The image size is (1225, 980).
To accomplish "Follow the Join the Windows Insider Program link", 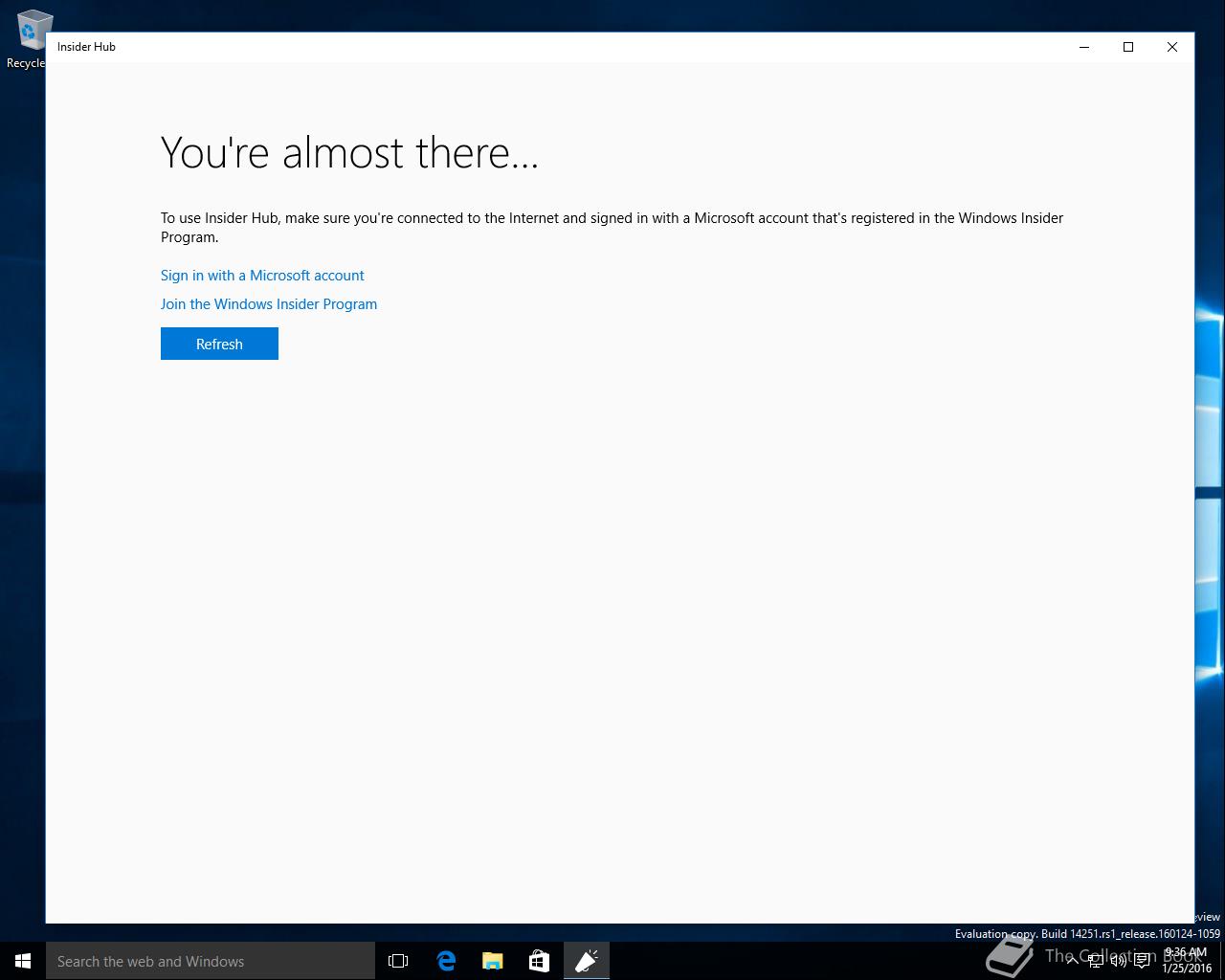I will click(x=269, y=304).
